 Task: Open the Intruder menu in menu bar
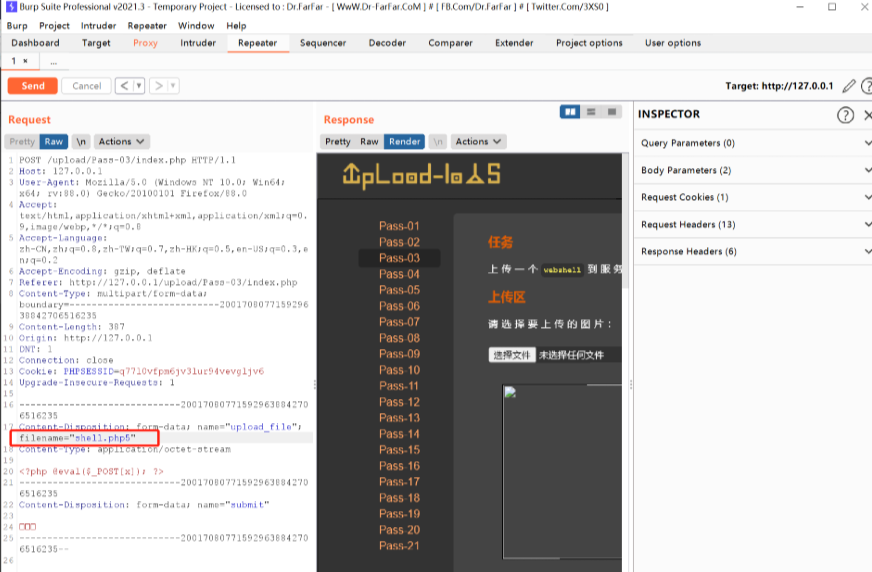pyautogui.click(x=98, y=26)
